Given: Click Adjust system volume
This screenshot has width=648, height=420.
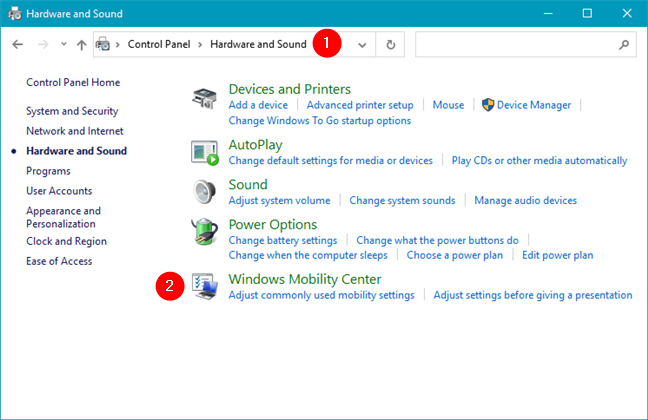Looking at the screenshot, I should pyautogui.click(x=279, y=200).
